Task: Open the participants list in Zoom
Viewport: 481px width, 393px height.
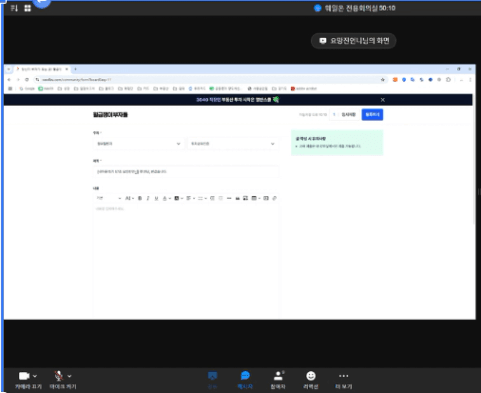Action: coord(278,380)
